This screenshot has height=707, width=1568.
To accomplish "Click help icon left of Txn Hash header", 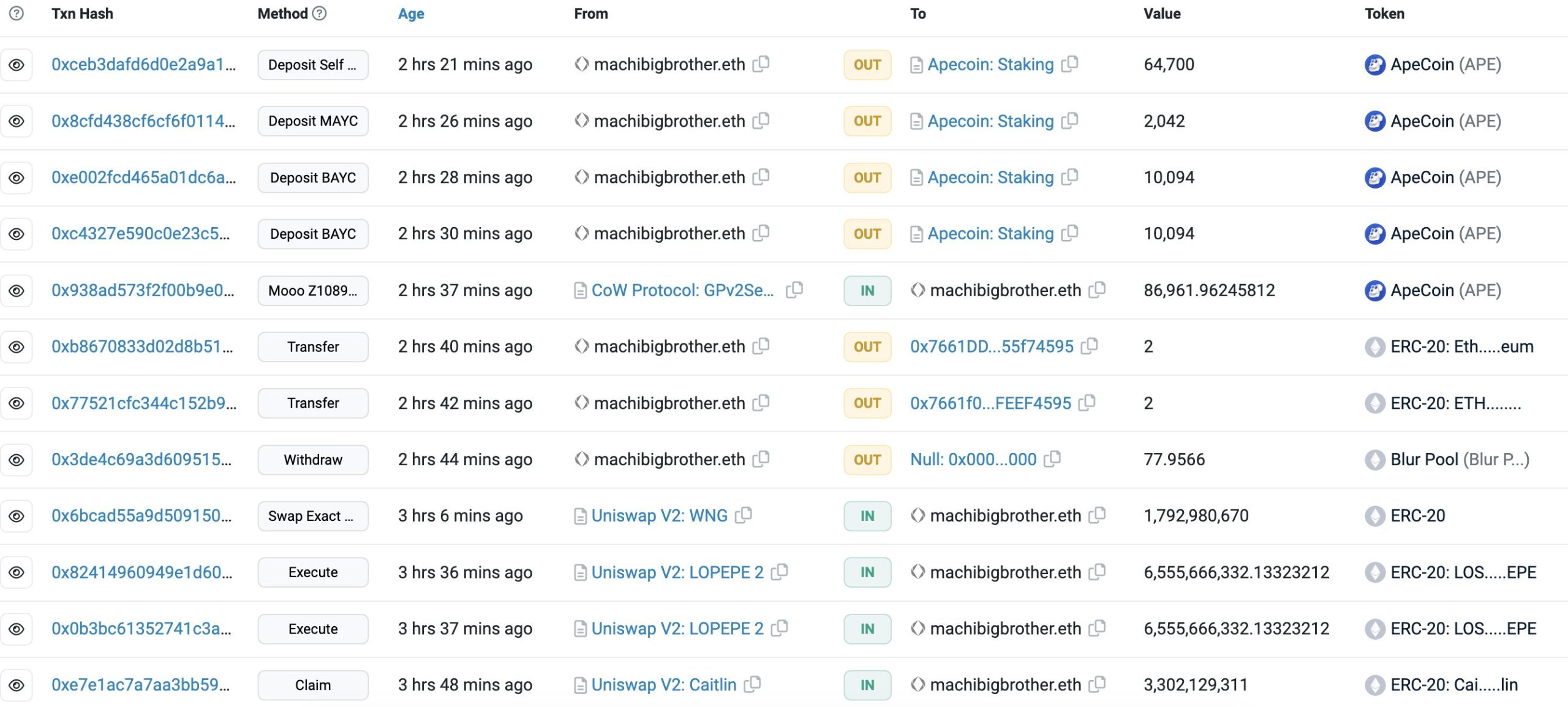I will click(x=17, y=13).
